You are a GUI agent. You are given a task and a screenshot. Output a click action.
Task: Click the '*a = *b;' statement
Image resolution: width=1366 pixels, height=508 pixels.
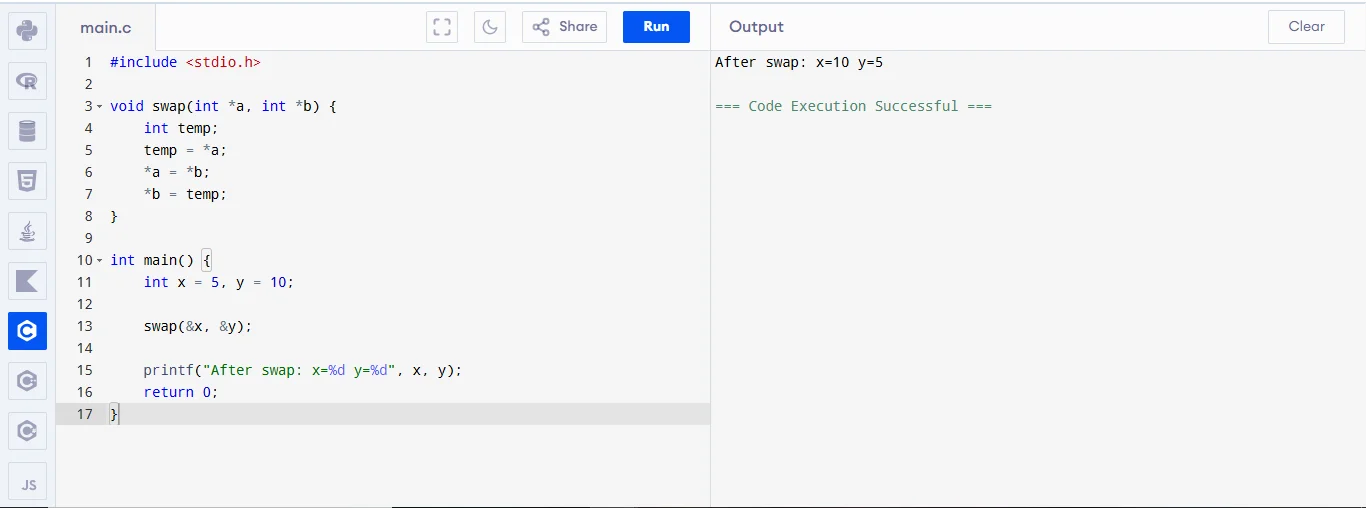coord(177,172)
